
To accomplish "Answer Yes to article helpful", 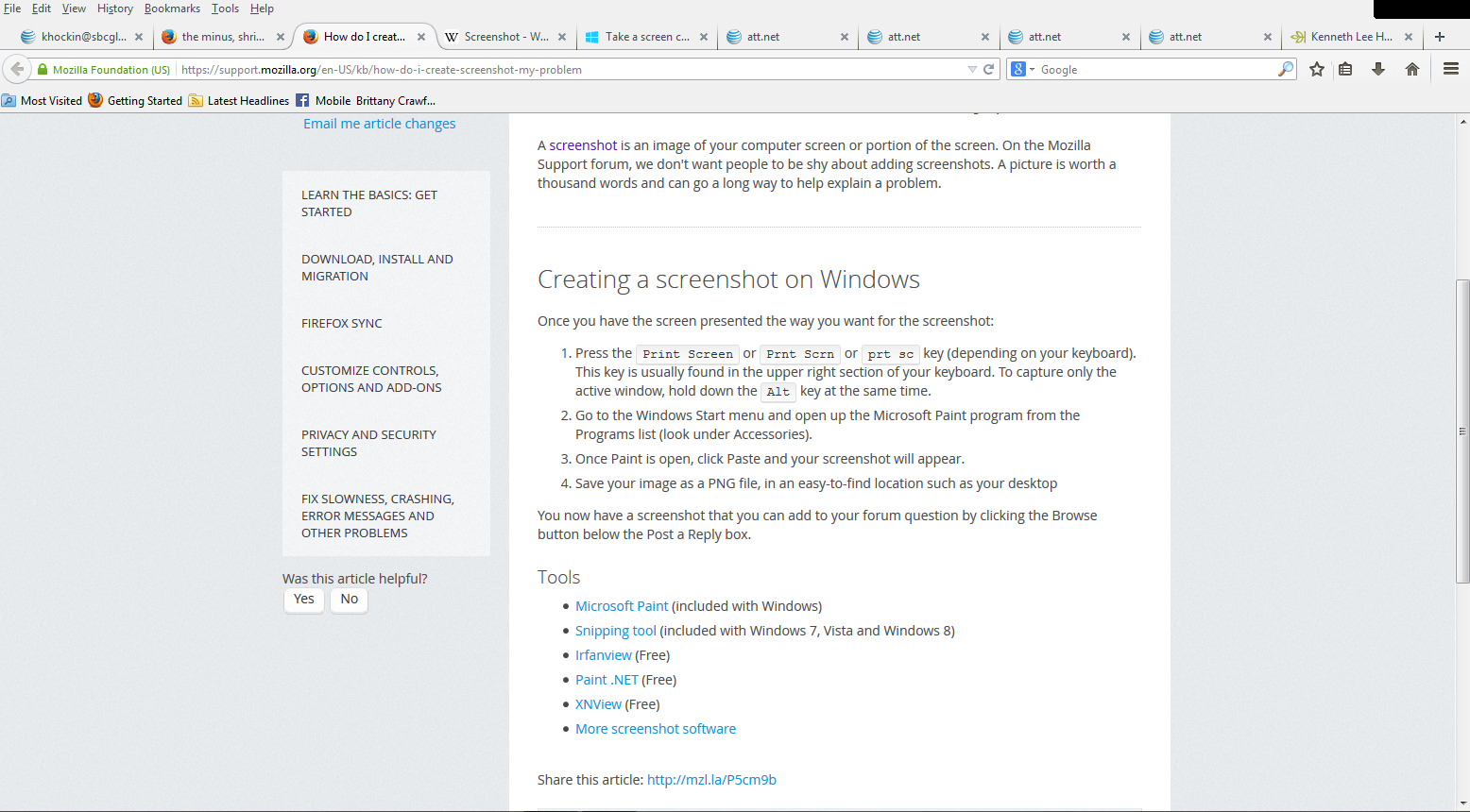I will click(303, 600).
